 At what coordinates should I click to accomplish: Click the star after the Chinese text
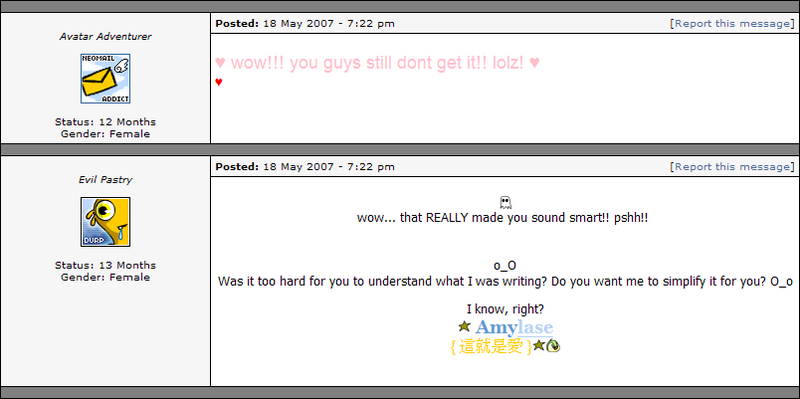539,346
